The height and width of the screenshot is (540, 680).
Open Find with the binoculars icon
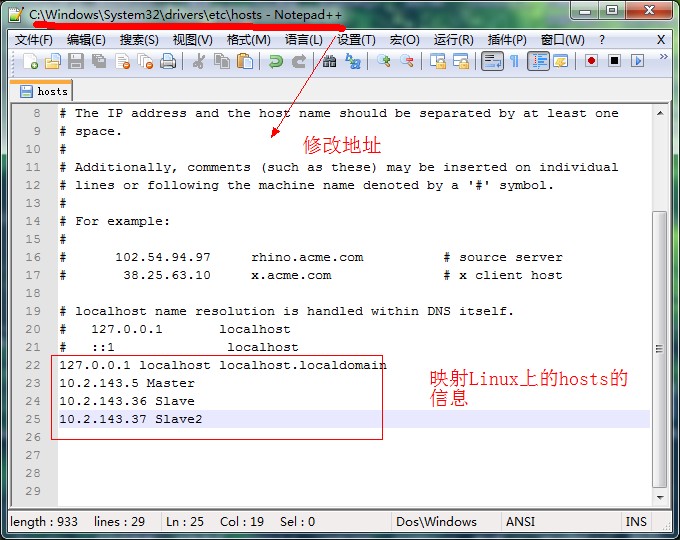click(x=330, y=61)
